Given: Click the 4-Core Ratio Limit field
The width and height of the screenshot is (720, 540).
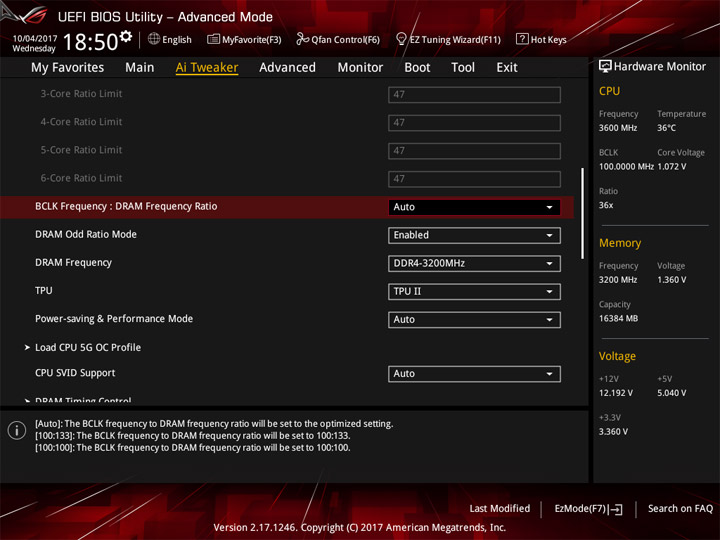Looking at the screenshot, I should click(474, 123).
